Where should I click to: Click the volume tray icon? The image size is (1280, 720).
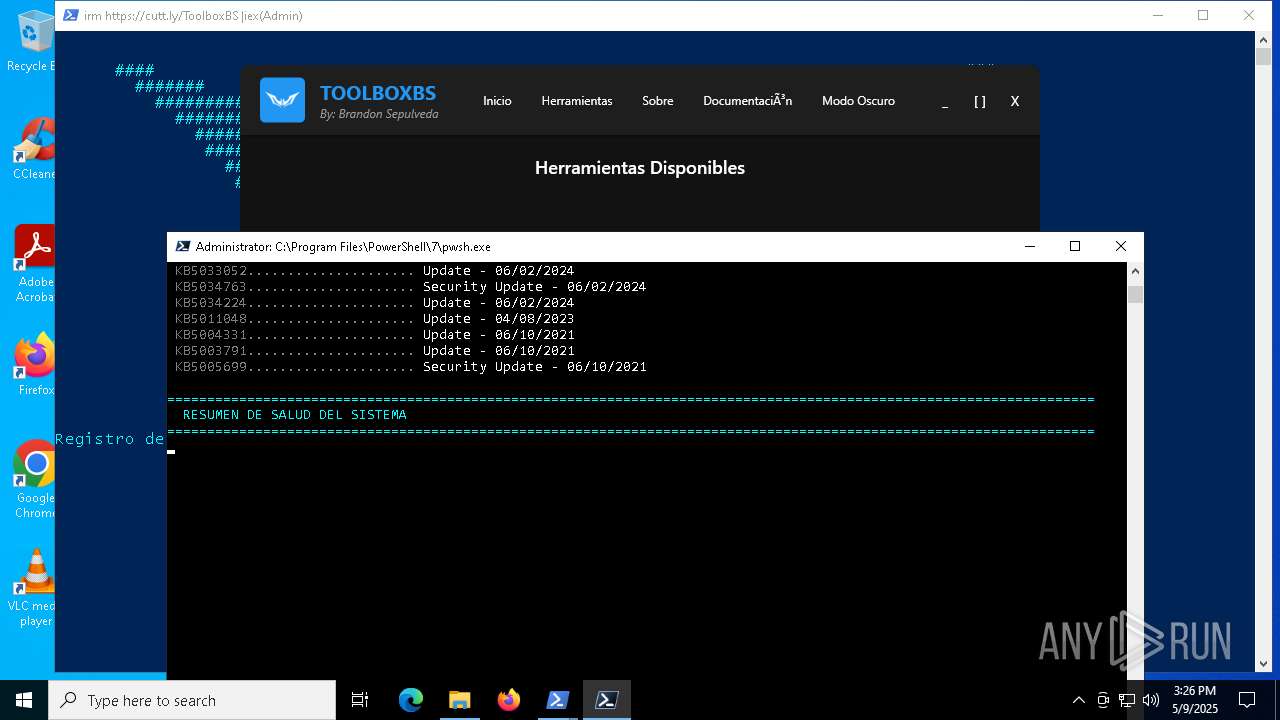pyautogui.click(x=1151, y=700)
